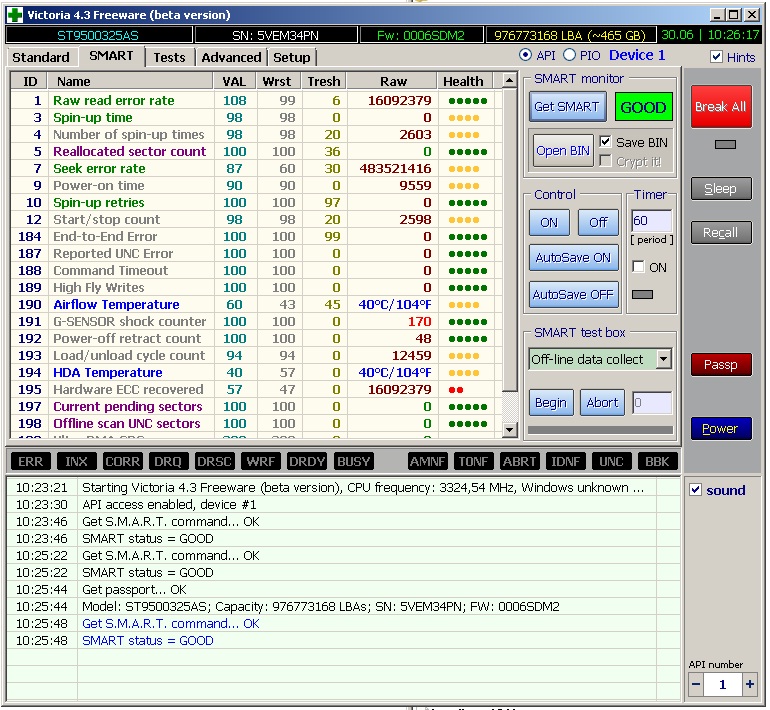The image size is (770, 710).
Task: Click the INX status indicator
Action: [76, 462]
